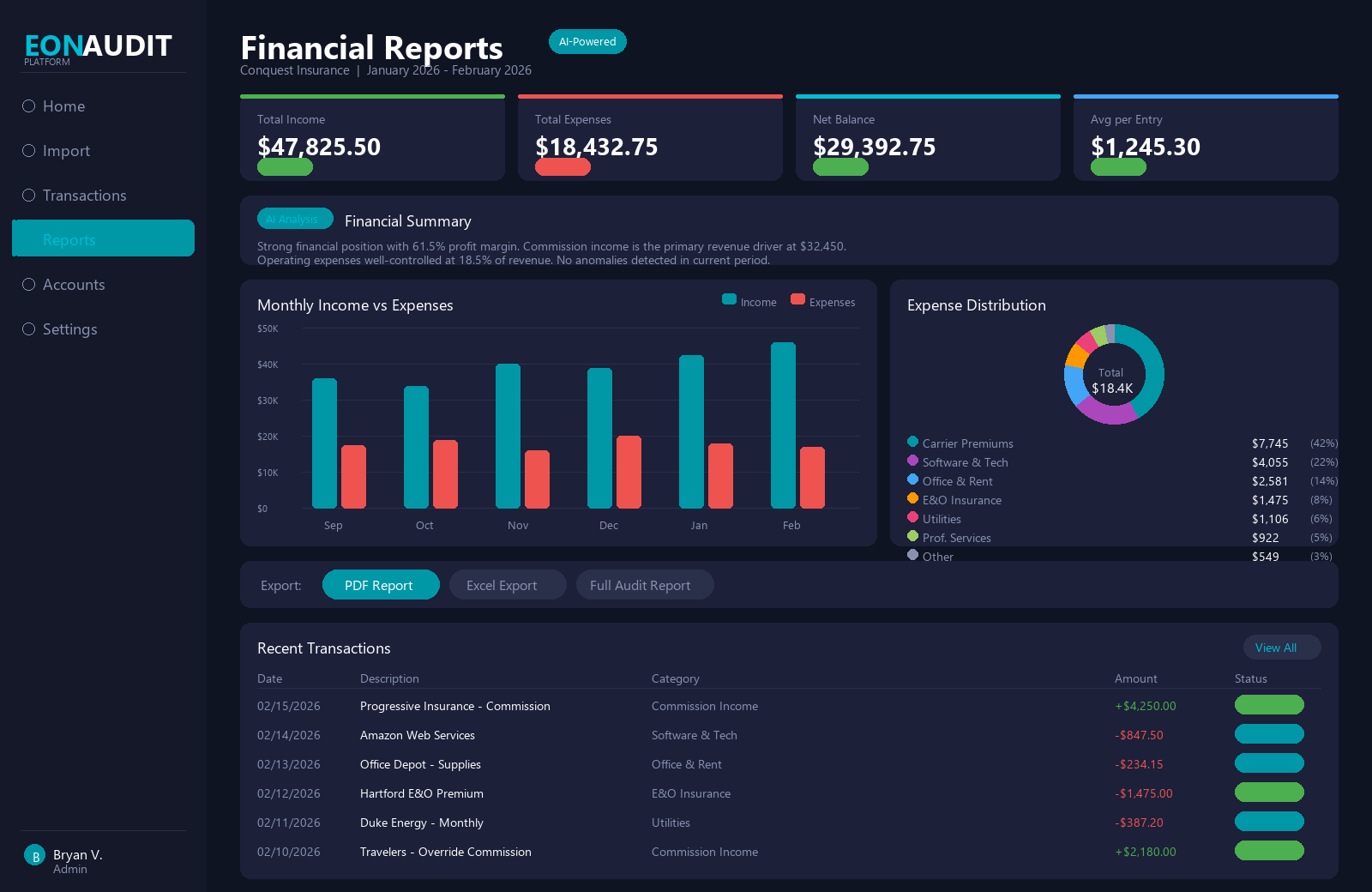1372x892 pixels.
Task: Click the AI-Powered badge
Action: click(x=587, y=41)
